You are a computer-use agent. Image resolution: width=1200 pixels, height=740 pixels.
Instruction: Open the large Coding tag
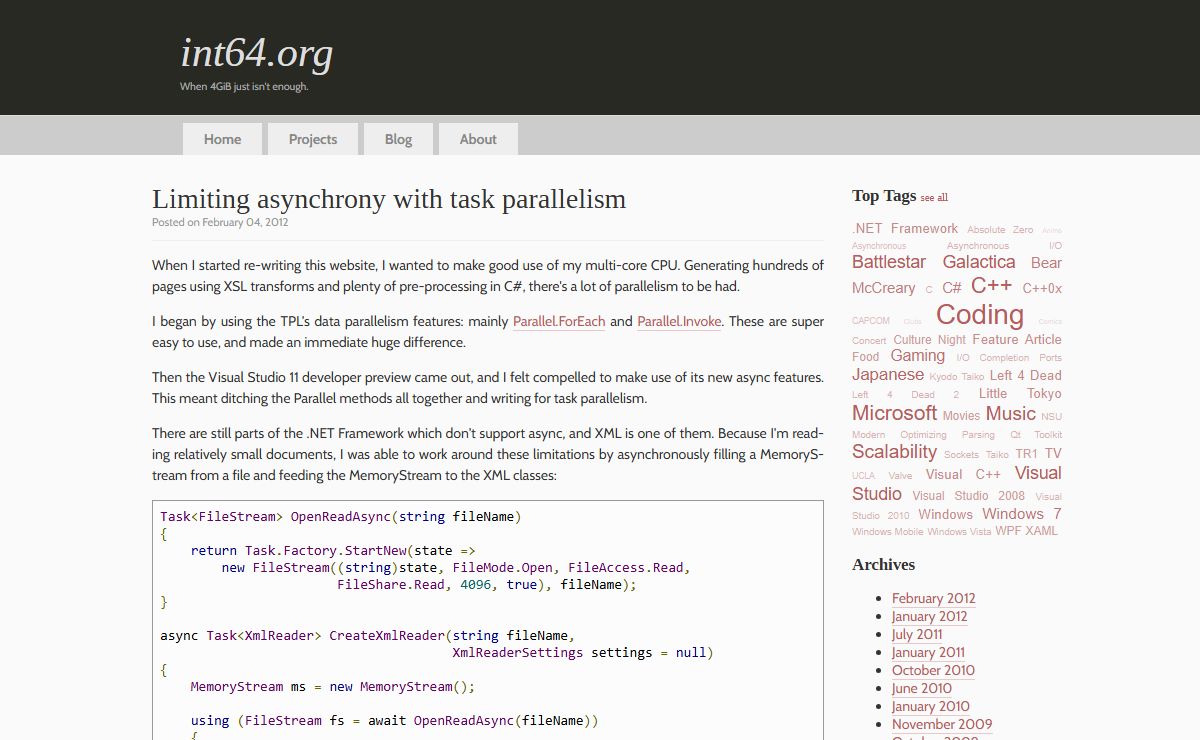tap(980, 314)
